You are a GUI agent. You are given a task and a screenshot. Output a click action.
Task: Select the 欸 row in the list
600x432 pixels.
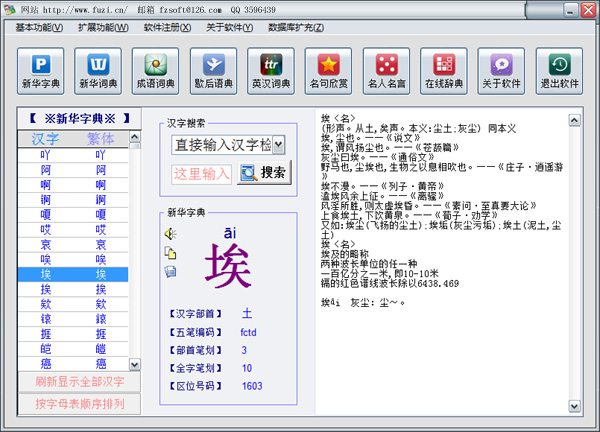tap(73, 304)
